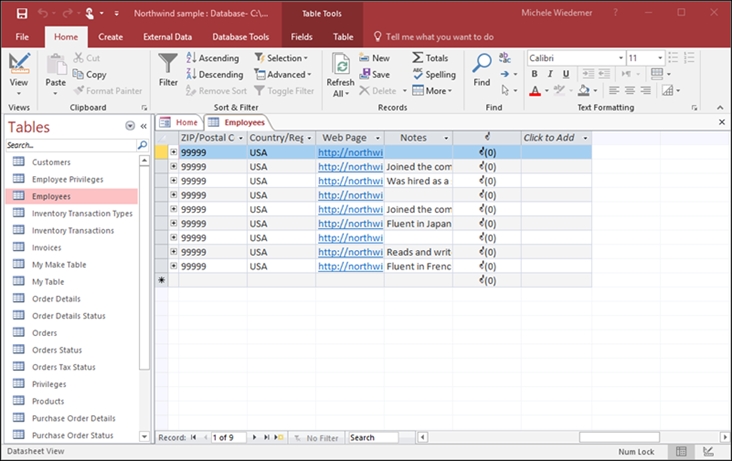
Task: Click the horizontal scrollbar thumb
Action: (619, 437)
